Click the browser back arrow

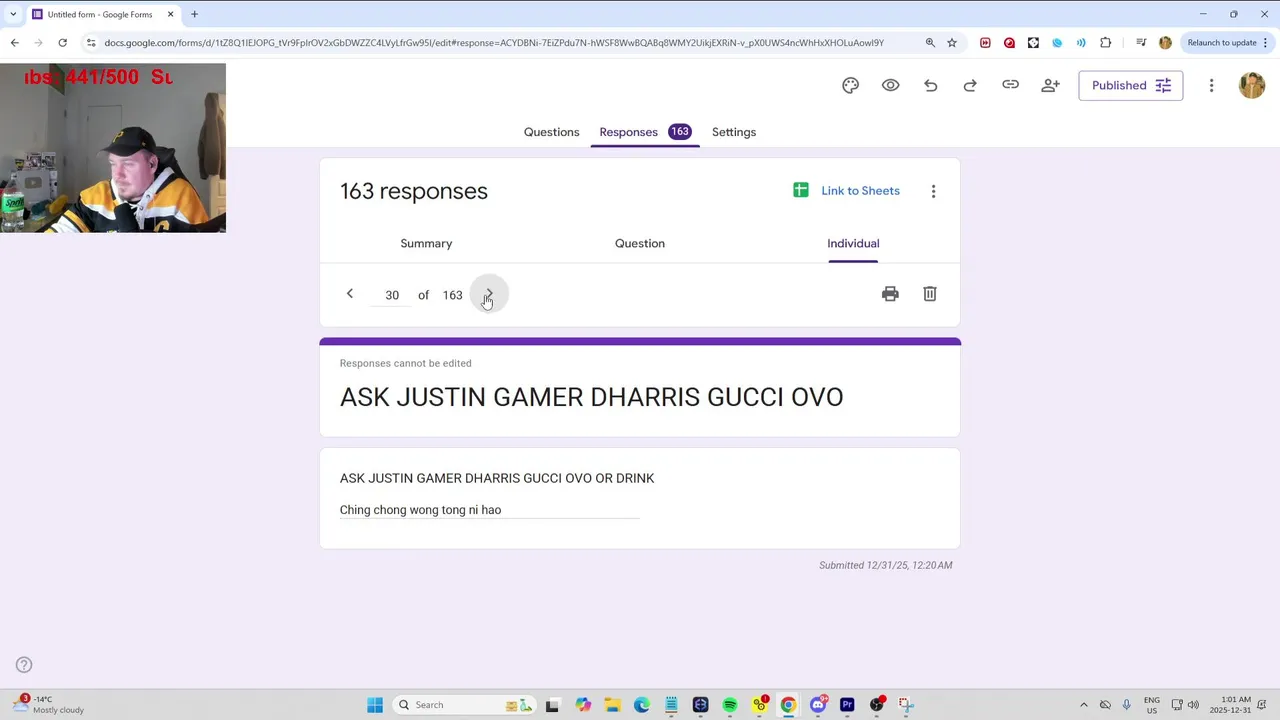(15, 43)
